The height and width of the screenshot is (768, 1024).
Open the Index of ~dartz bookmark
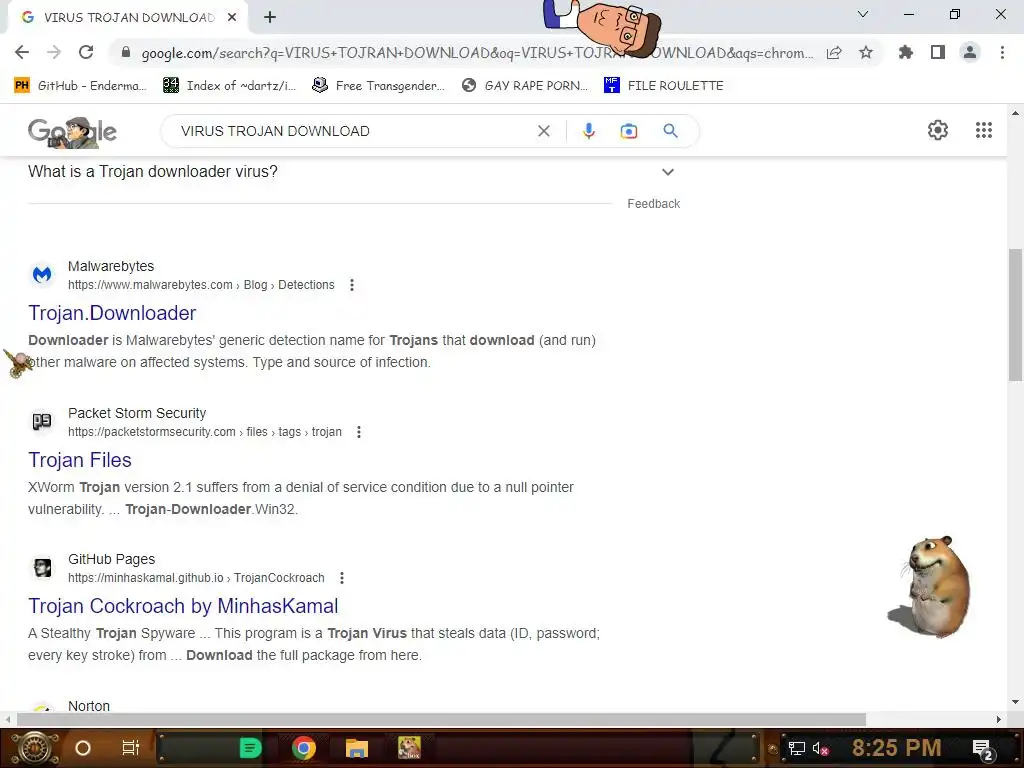pos(229,86)
